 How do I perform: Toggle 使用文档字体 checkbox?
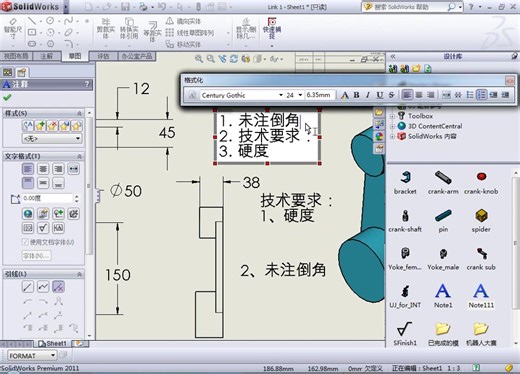(25, 242)
